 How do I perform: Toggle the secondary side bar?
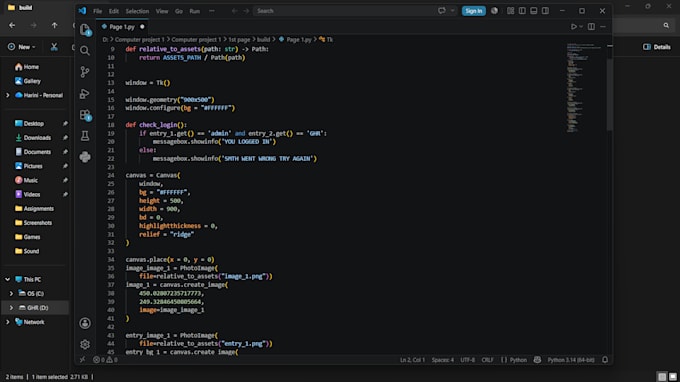click(x=546, y=11)
